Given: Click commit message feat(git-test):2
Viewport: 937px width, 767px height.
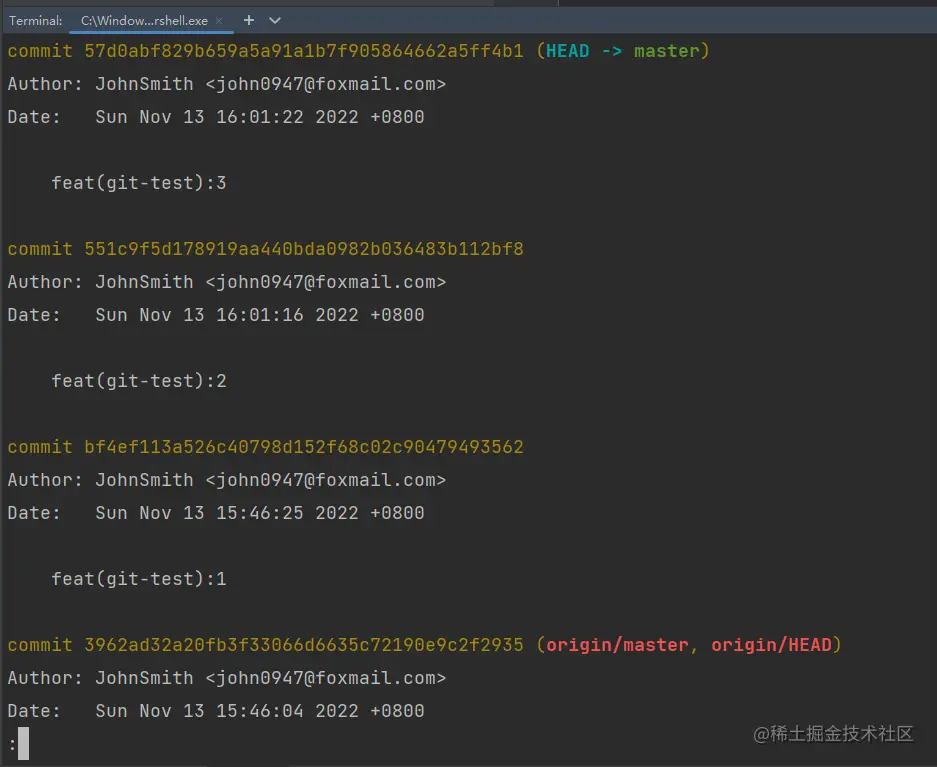Looking at the screenshot, I should [x=139, y=381].
